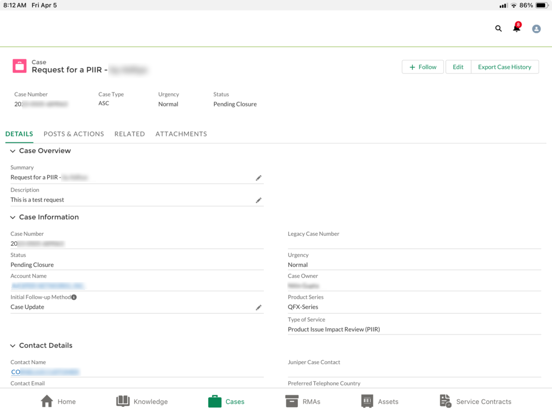552x414 pixels.
Task: Tap the Assets icon in bottom bar
Action: coord(367,401)
